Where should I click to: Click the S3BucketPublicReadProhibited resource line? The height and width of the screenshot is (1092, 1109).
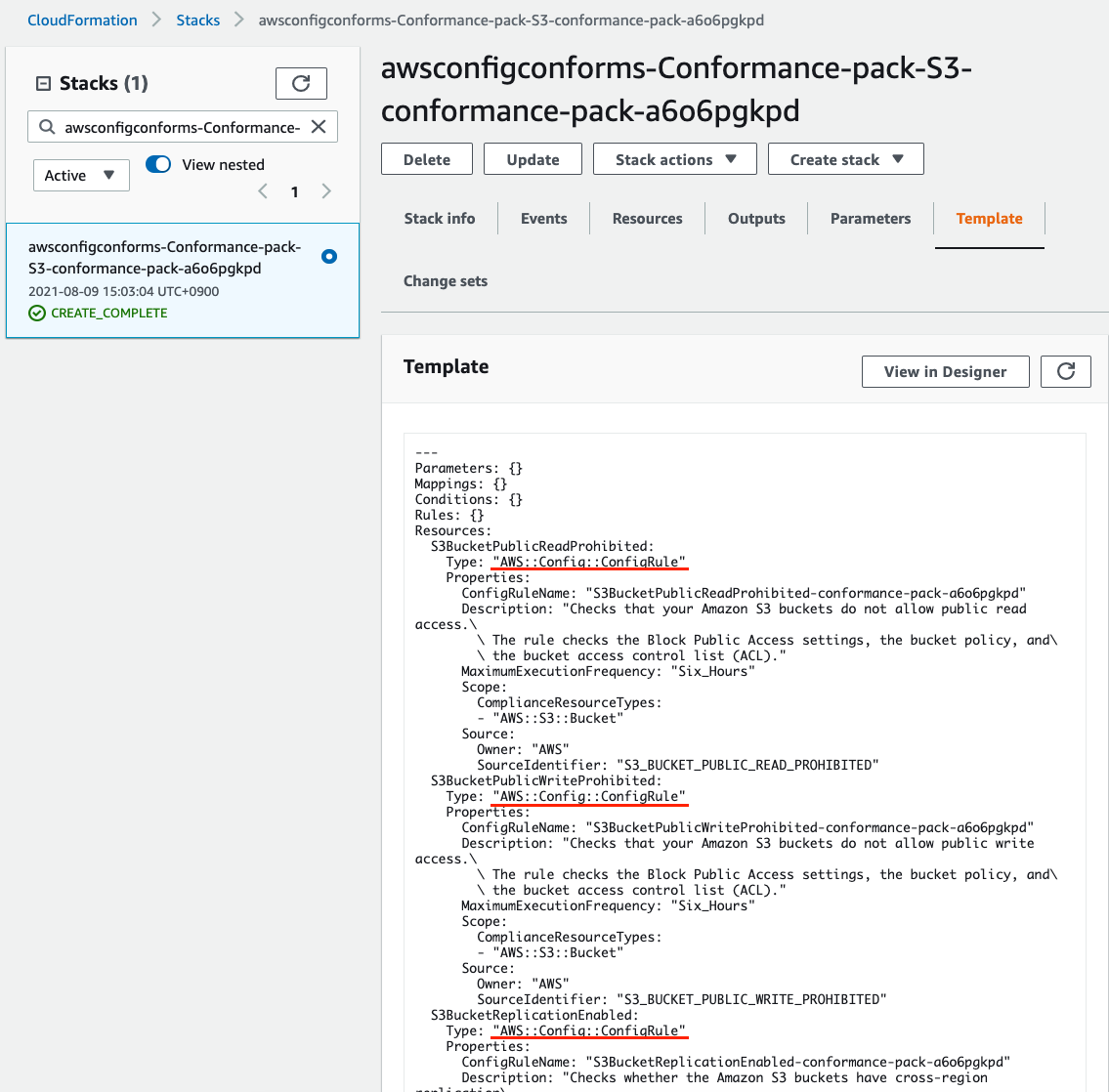click(542, 546)
